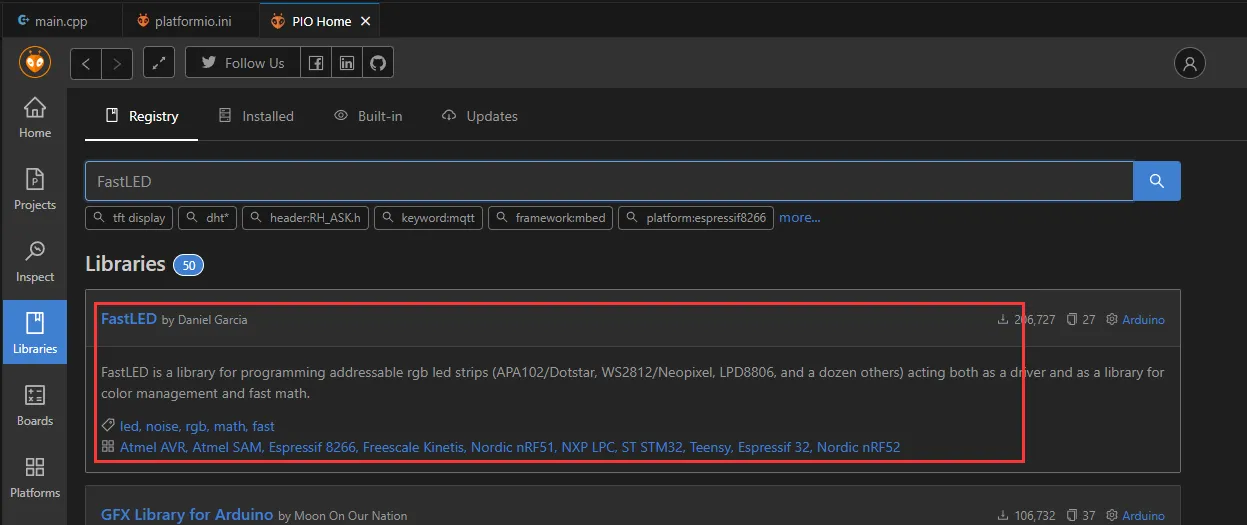The height and width of the screenshot is (525, 1247).
Task: Click the Libraries count badge 50
Action: tap(188, 265)
